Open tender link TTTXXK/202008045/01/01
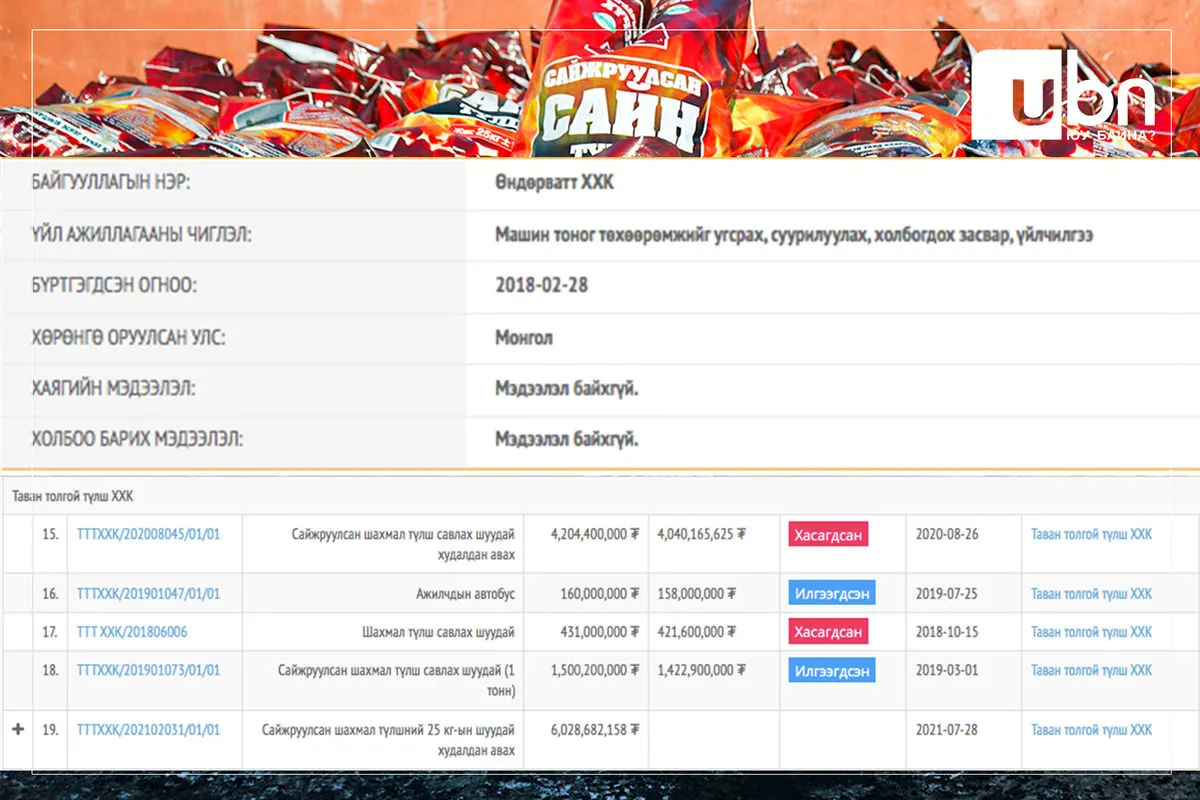1200x800 pixels. tap(148, 534)
